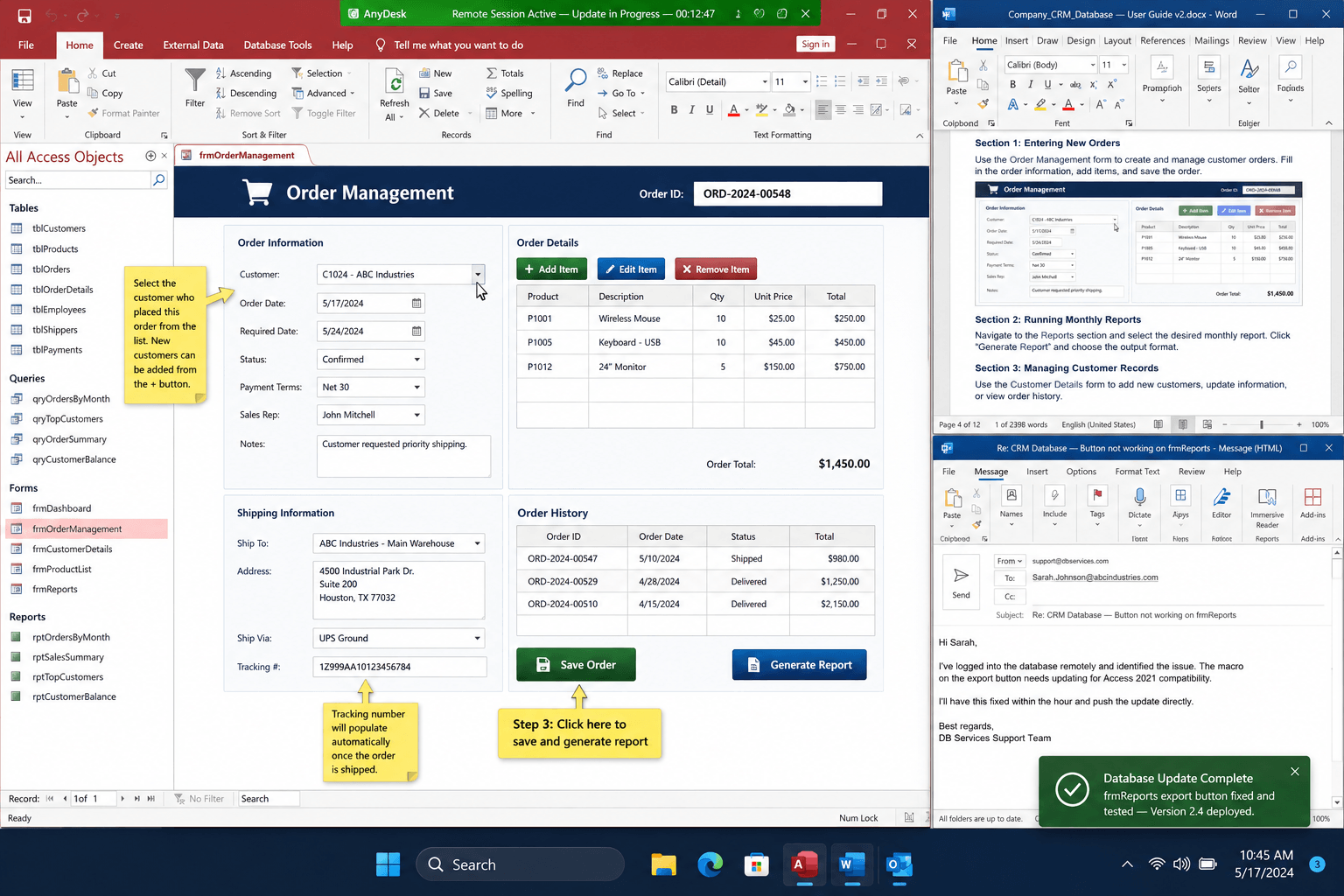The height and width of the screenshot is (896, 1344).
Task: Click the View icon in Access ribbon
Action: click(23, 80)
